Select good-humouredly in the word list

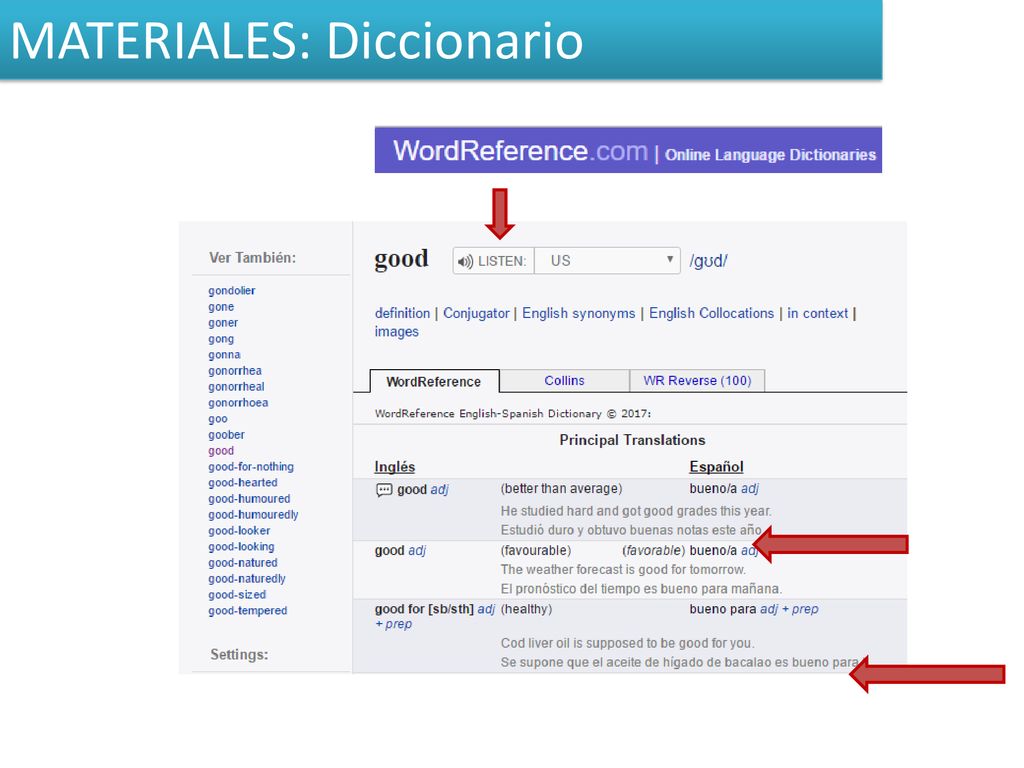tap(253, 515)
